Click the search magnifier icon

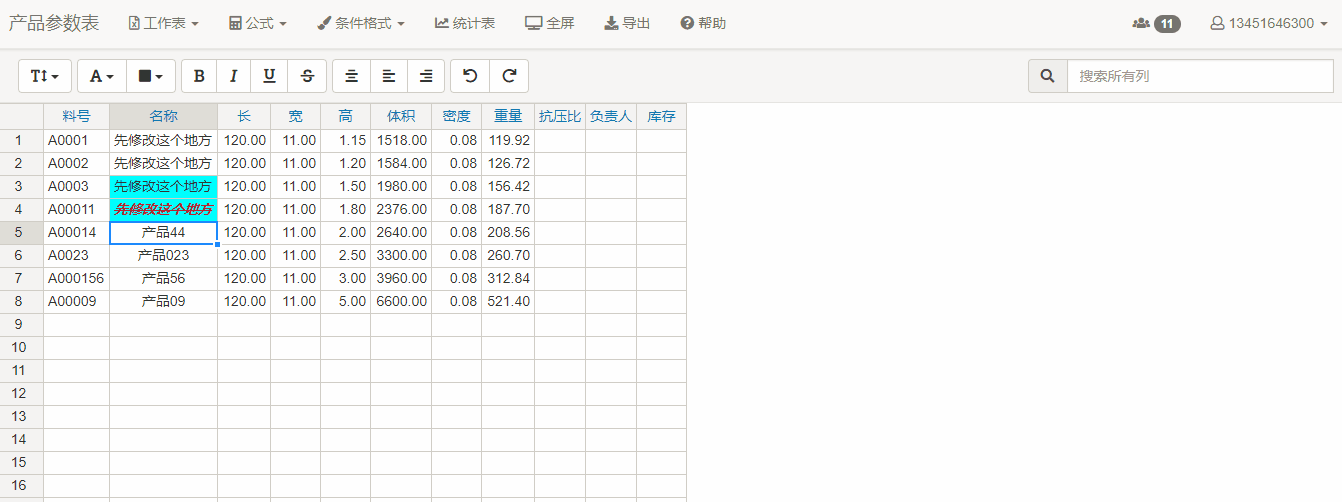click(1048, 76)
